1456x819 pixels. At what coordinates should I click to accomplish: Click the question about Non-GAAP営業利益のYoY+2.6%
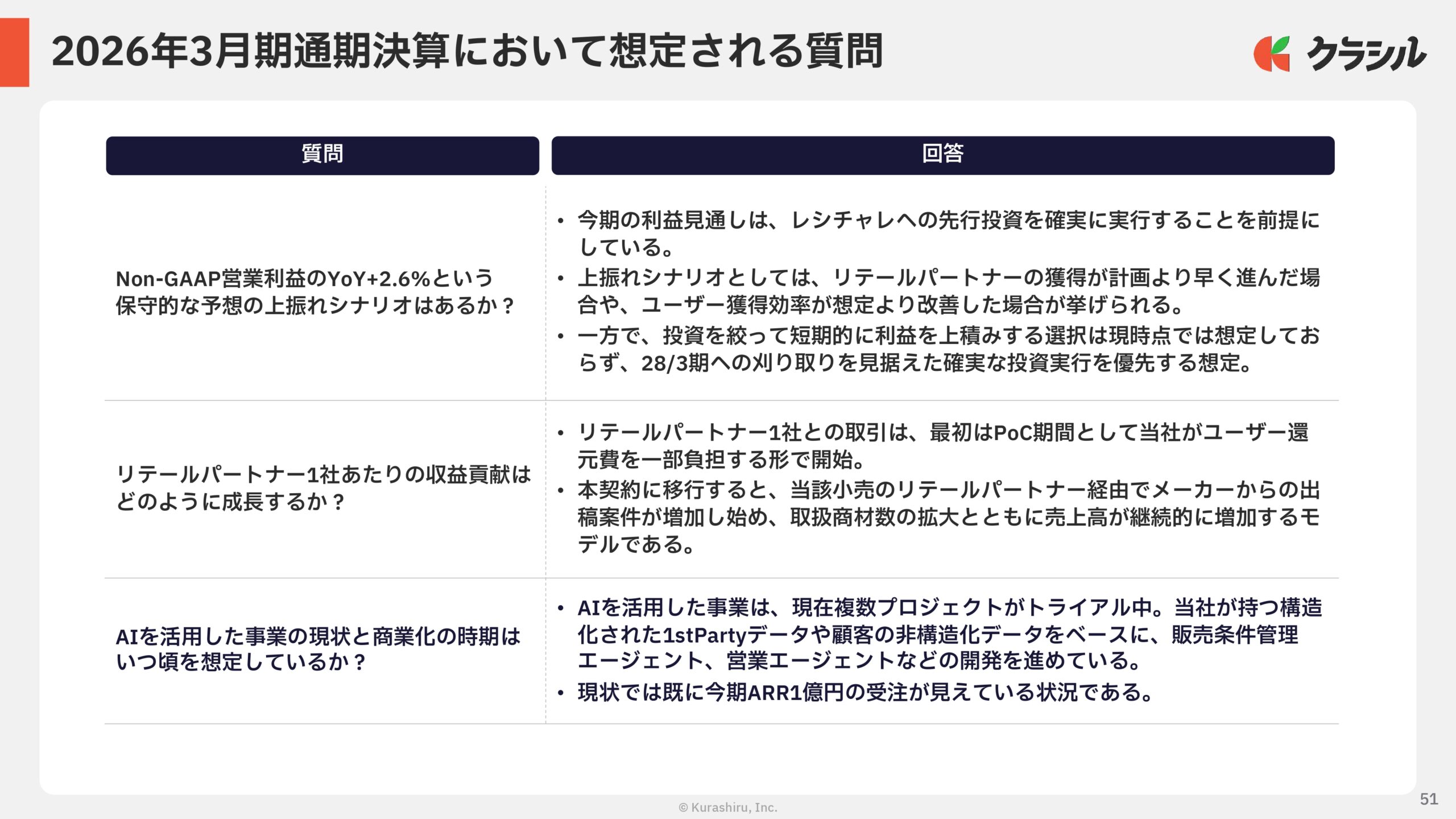pyautogui.click(x=315, y=292)
